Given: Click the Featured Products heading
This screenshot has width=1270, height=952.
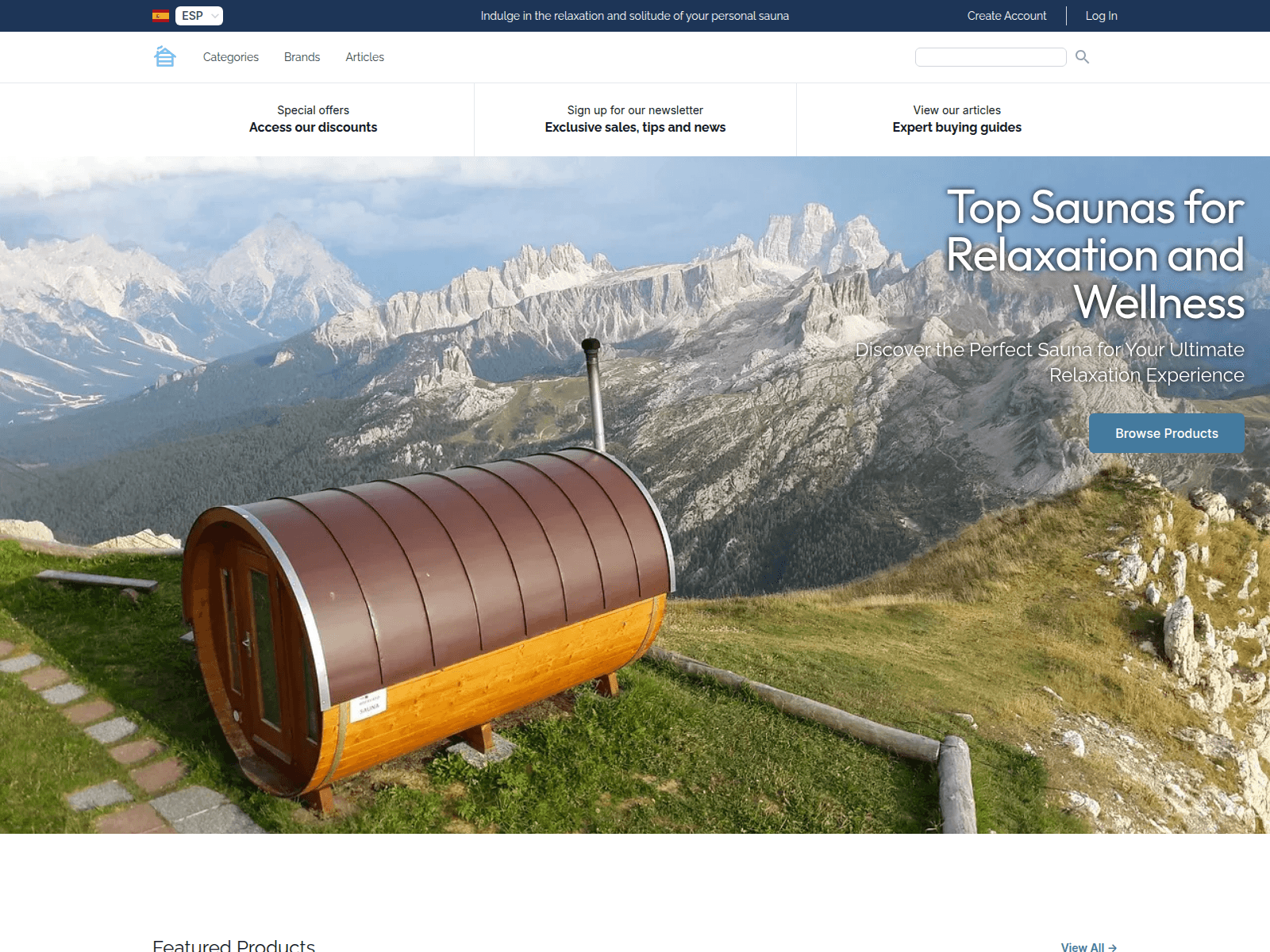Looking at the screenshot, I should click(234, 945).
